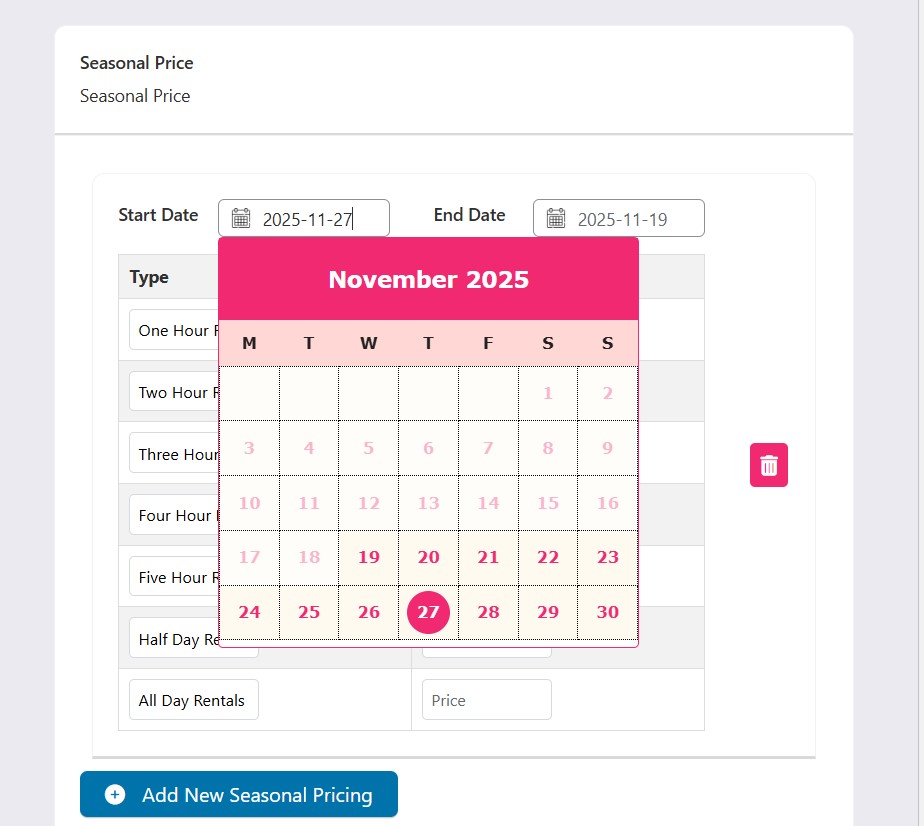This screenshot has height=826, width=924.
Task: Click the End Date calendar icon
Action: (556, 218)
